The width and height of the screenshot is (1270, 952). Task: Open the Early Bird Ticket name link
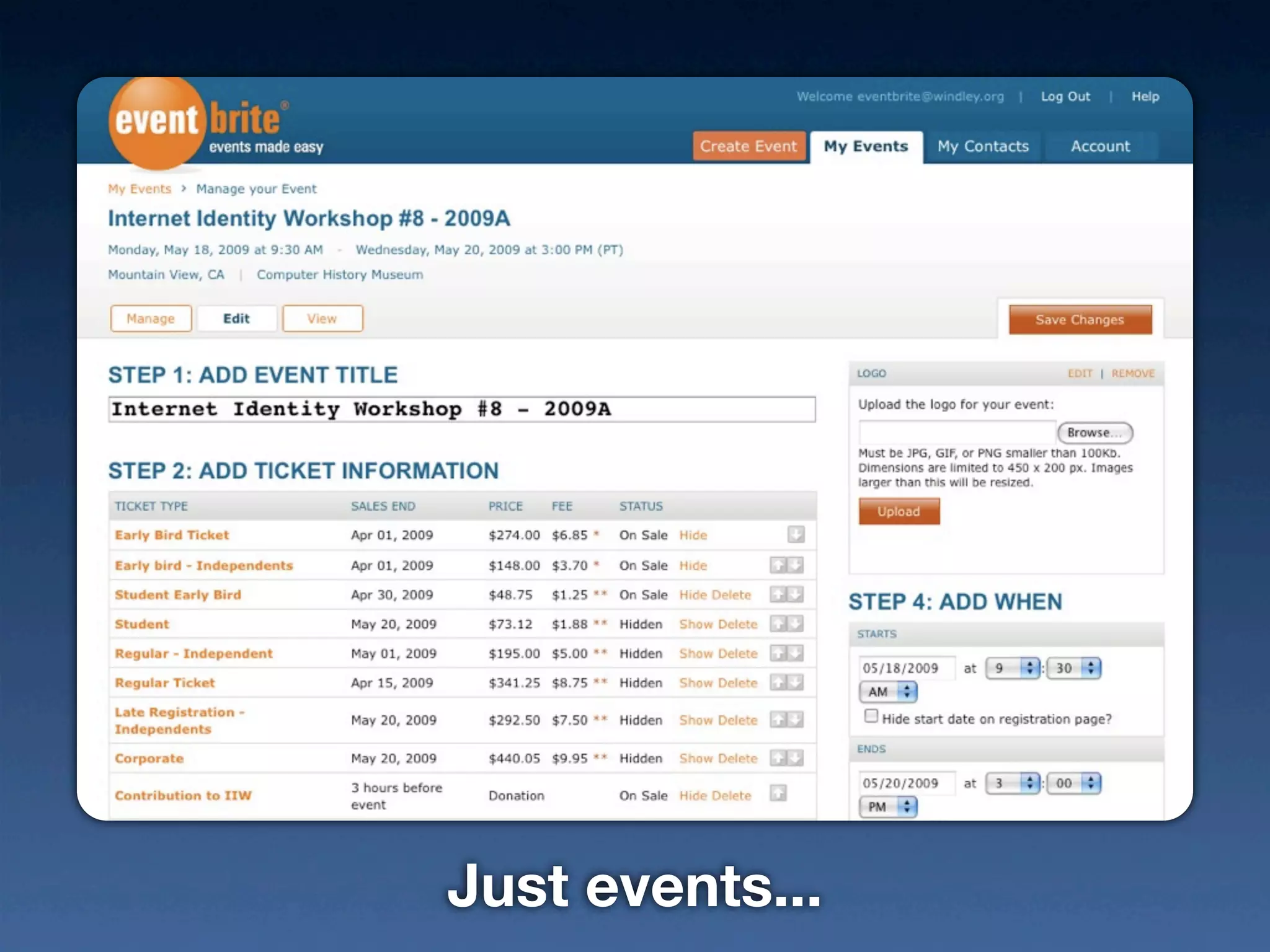[172, 535]
